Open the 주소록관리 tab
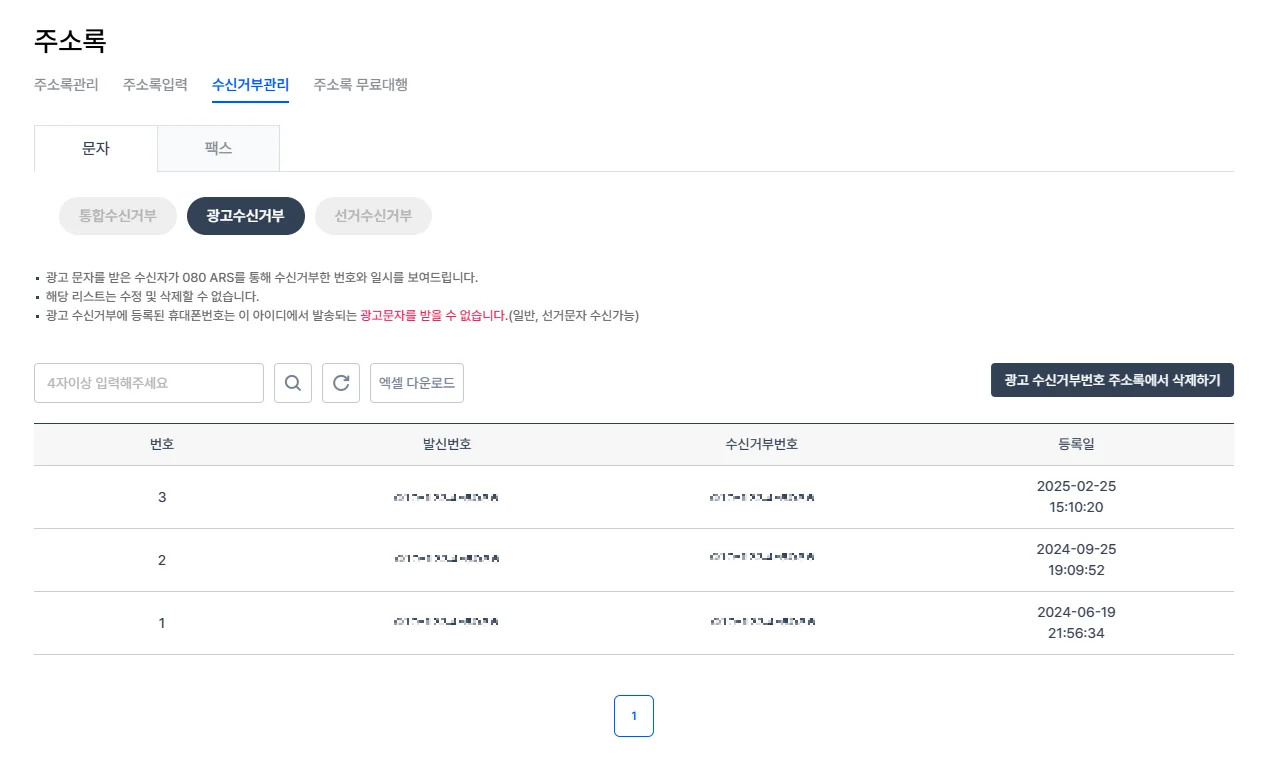Viewport: 1272px width, 765px height. 66,85
